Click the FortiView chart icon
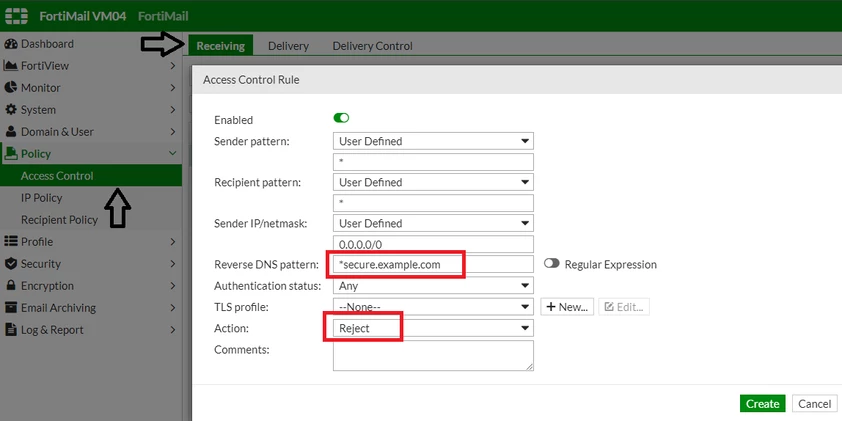Viewport: 842px width, 421px height. coord(11,66)
